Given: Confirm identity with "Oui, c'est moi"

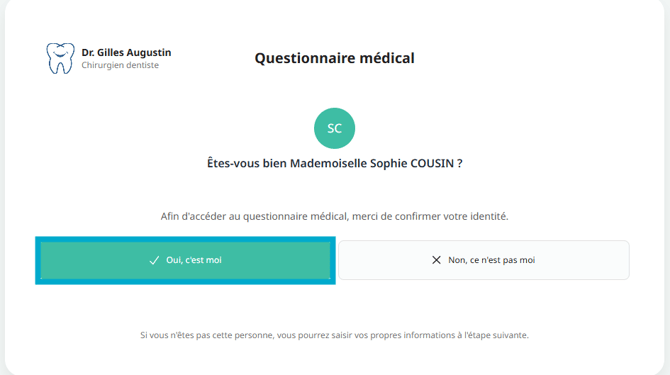Looking at the screenshot, I should coord(185,260).
